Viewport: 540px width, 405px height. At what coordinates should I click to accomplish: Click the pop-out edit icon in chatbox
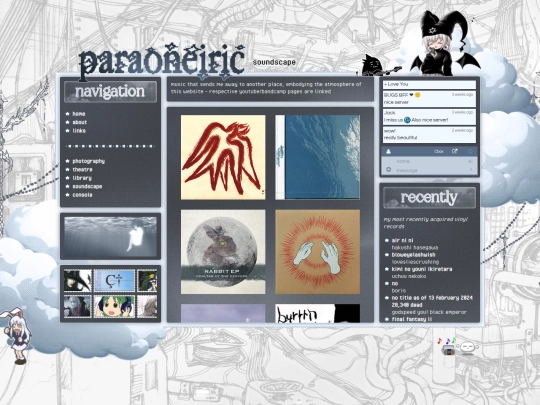pyautogui.click(x=455, y=151)
